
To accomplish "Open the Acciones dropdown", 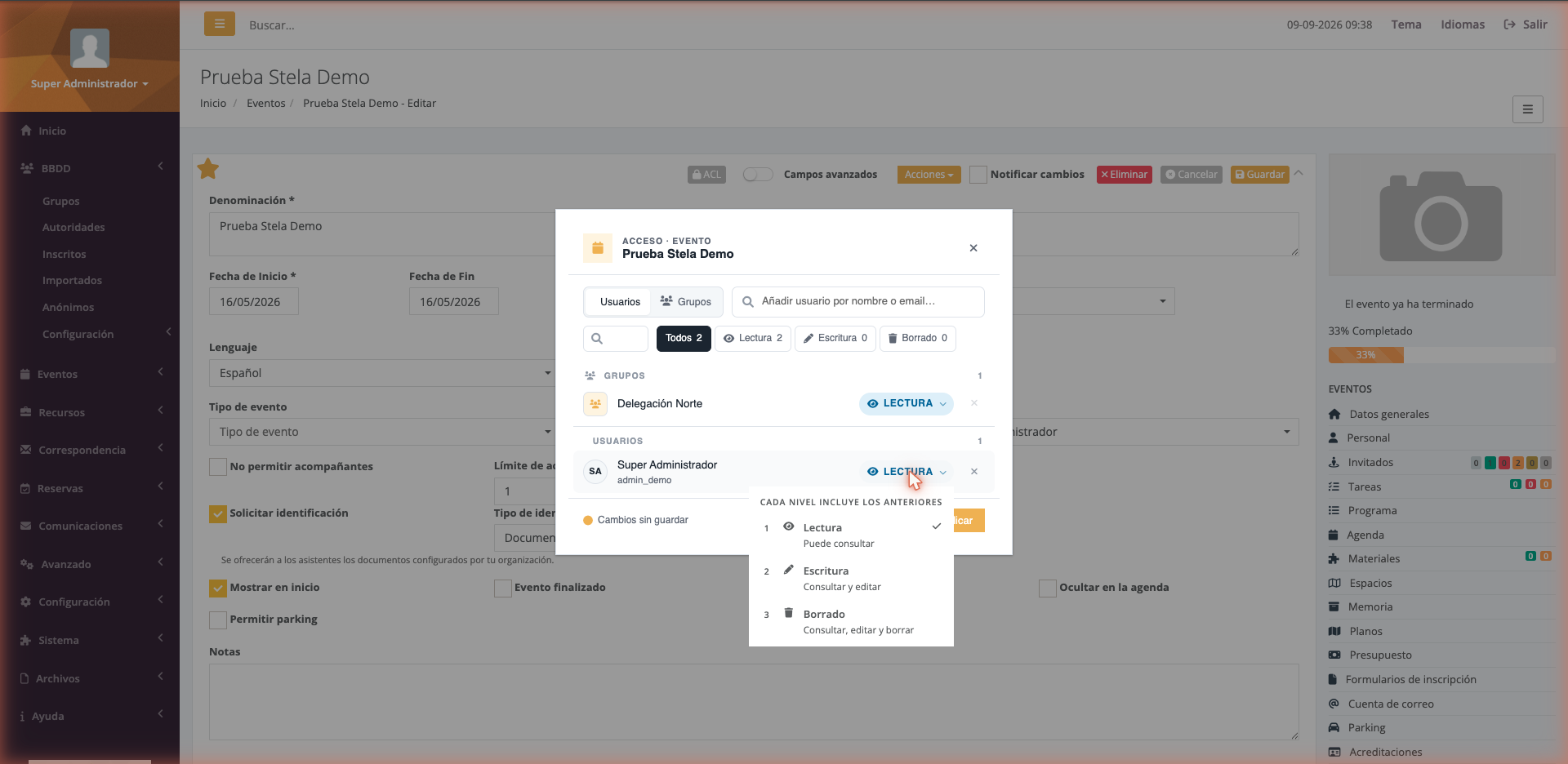I will (929, 175).
